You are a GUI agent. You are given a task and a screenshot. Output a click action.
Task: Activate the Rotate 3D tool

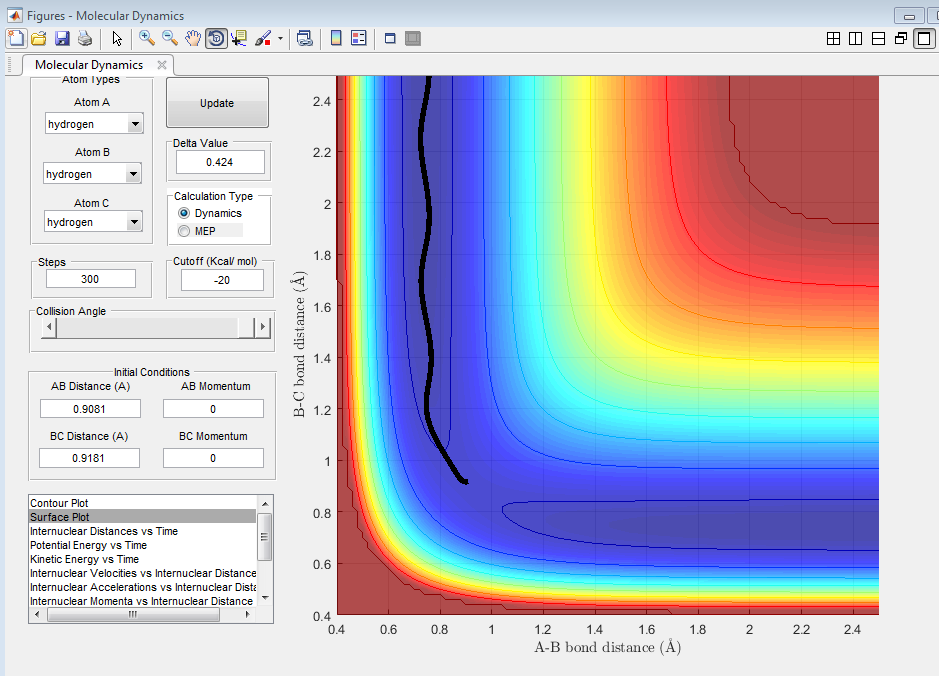(x=216, y=38)
